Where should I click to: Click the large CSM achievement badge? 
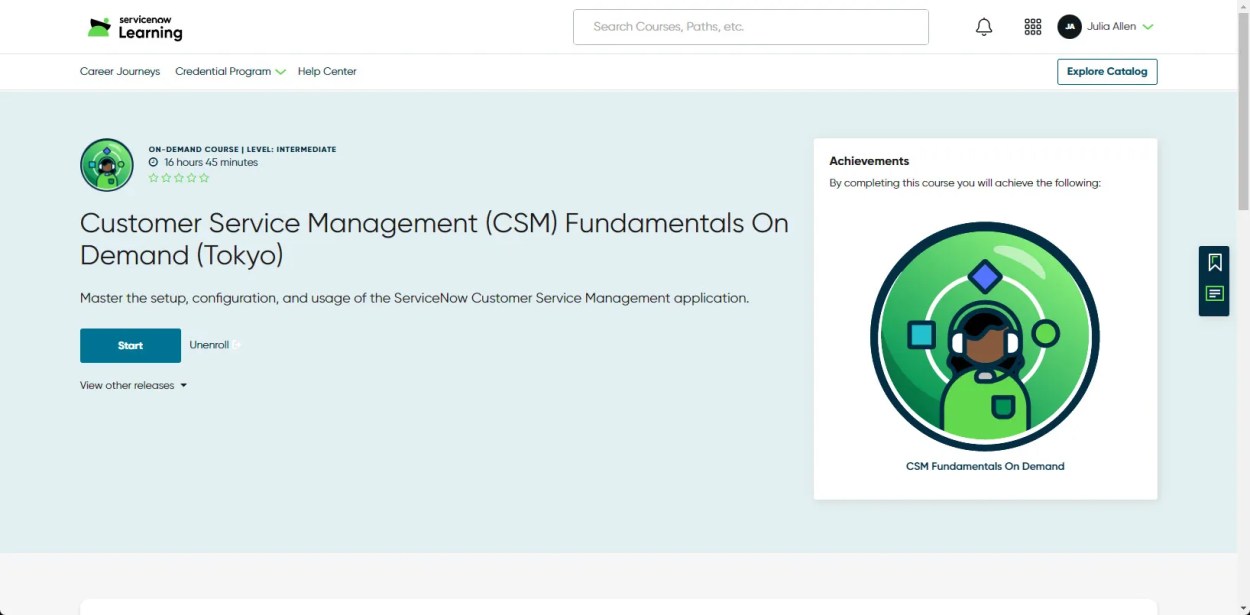(x=985, y=337)
